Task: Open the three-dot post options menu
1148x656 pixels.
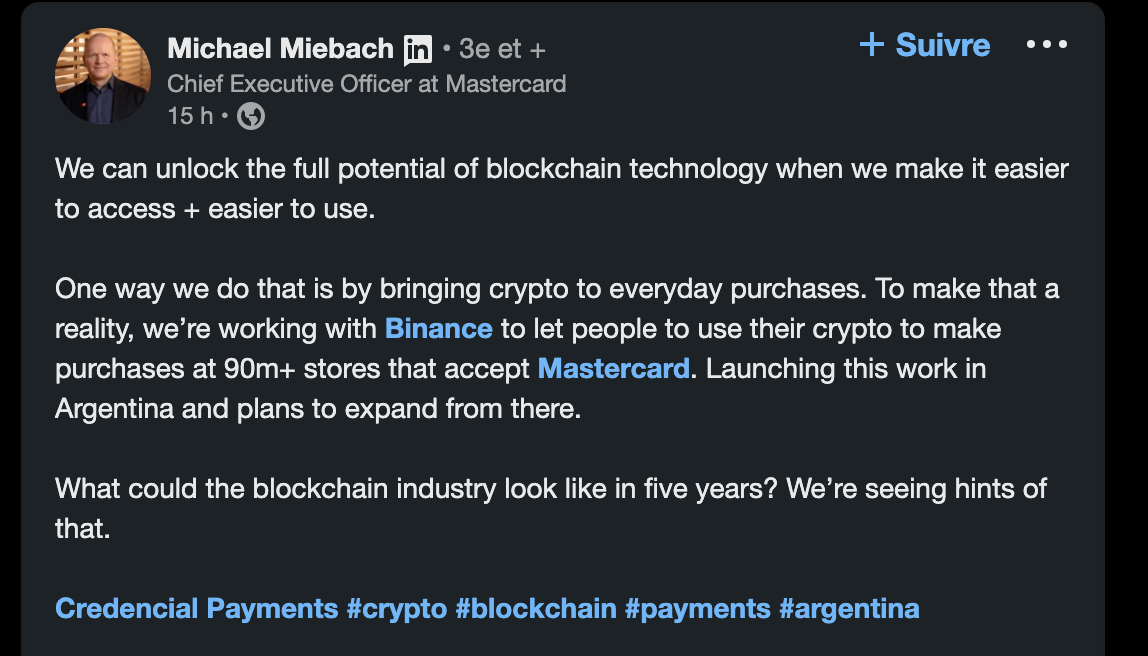Action: point(1047,45)
